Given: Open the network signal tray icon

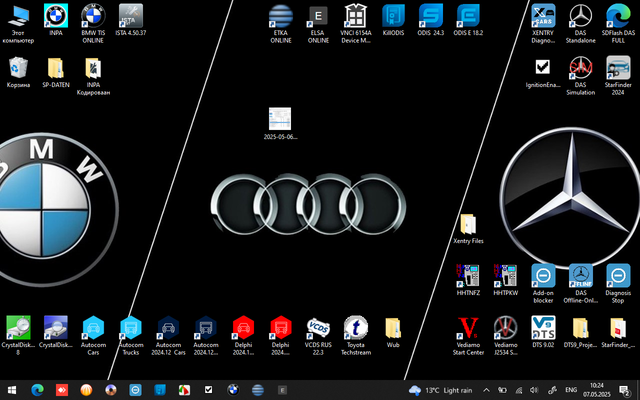Looking at the screenshot, I should pyautogui.click(x=519, y=390).
